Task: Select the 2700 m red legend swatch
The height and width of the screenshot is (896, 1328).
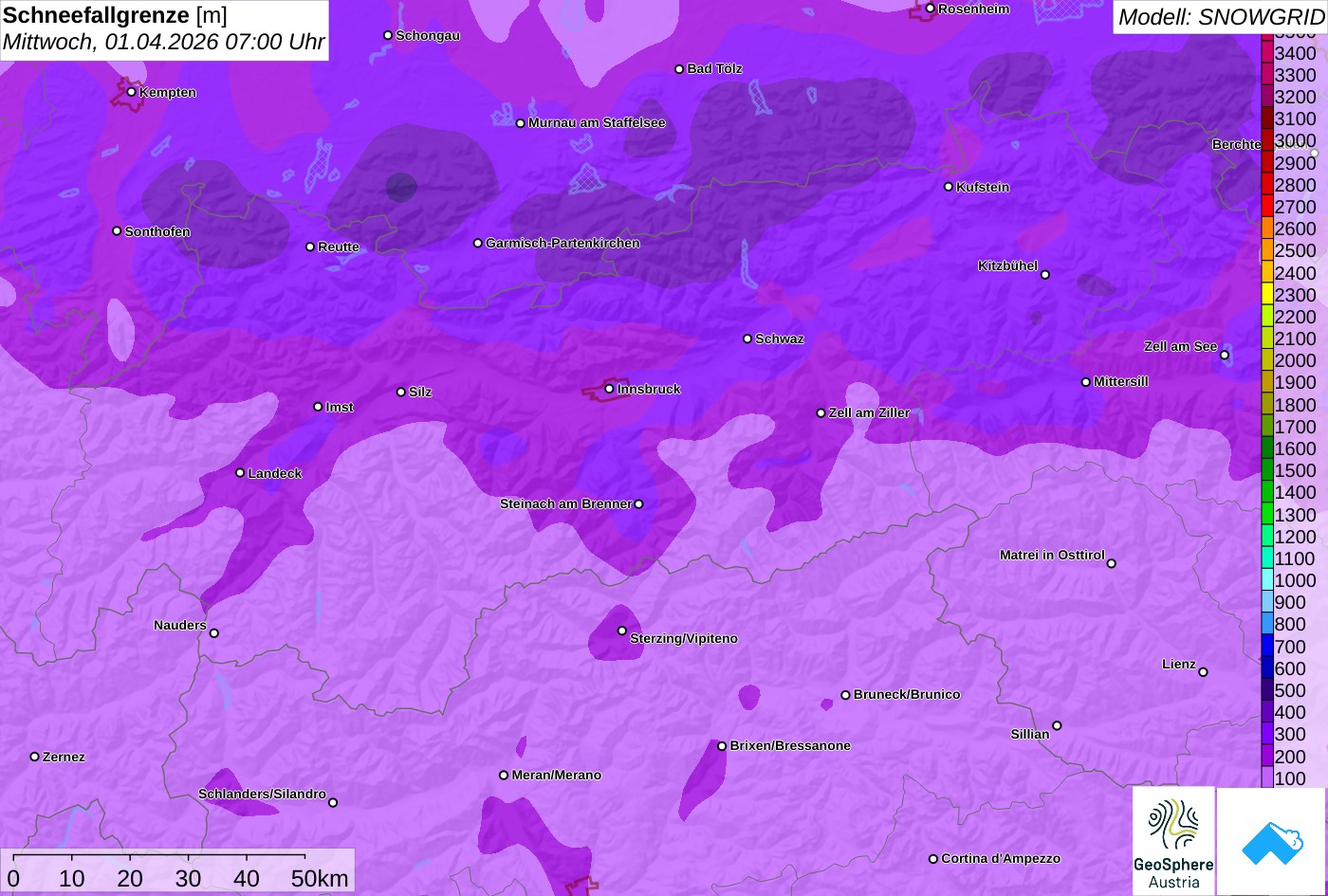Action: tap(1267, 207)
